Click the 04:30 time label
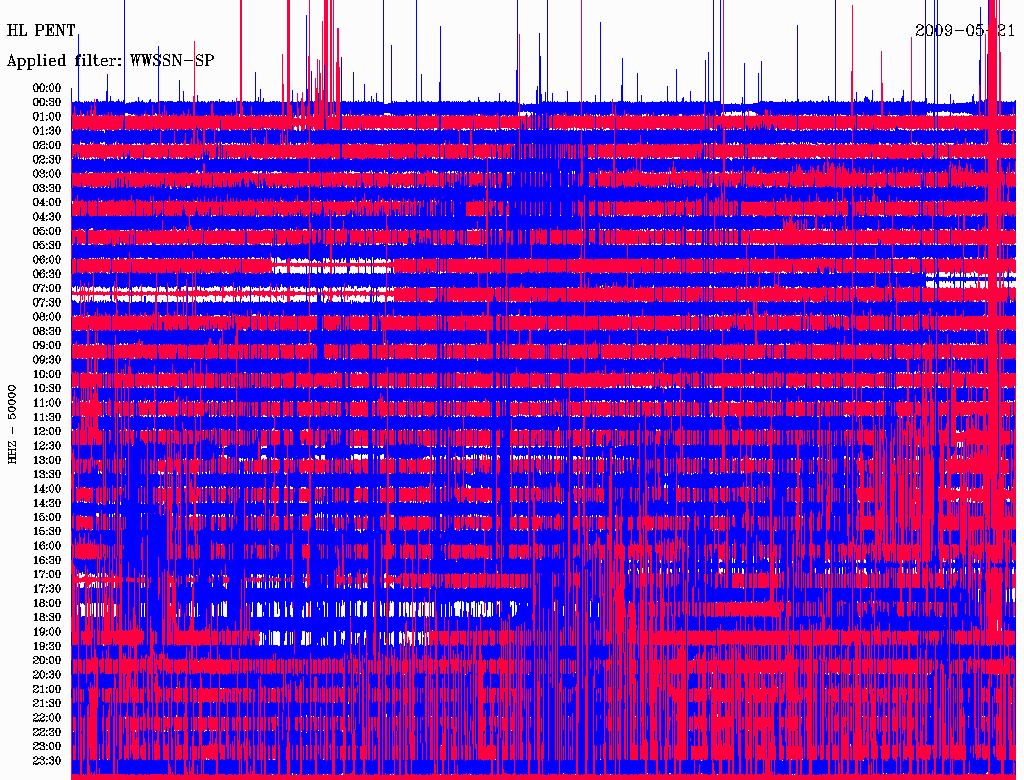This screenshot has height=780, width=1024. pyautogui.click(x=47, y=217)
